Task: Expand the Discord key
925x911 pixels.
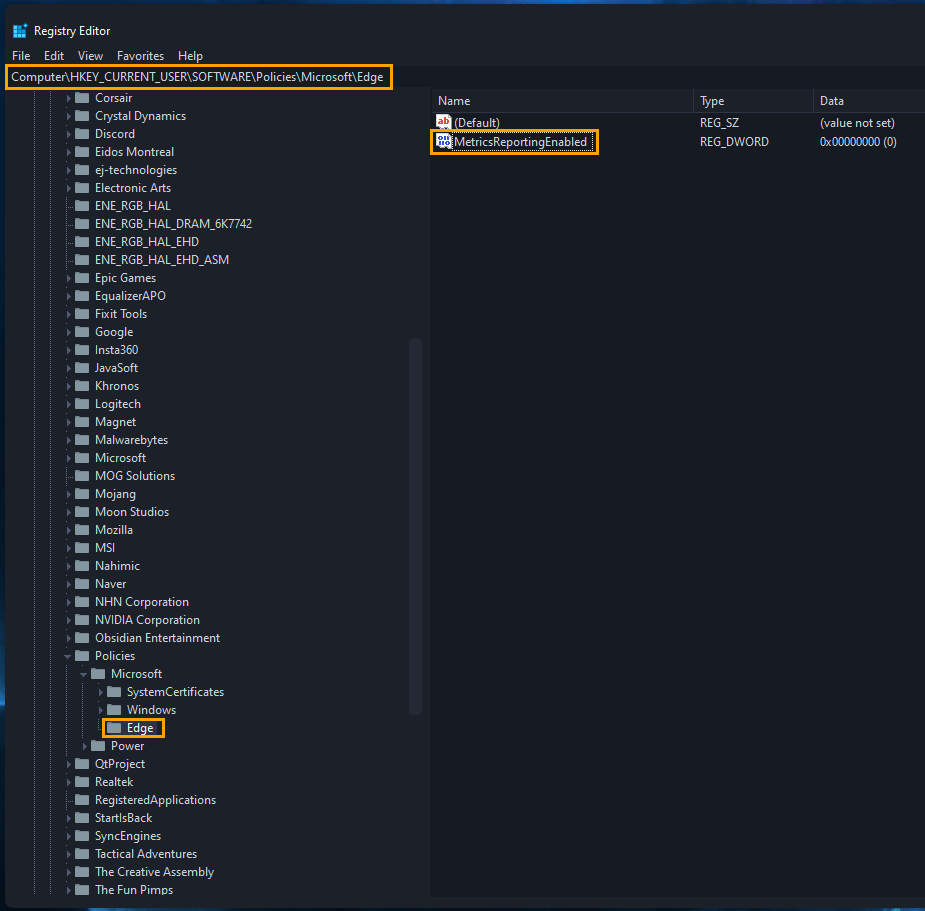Action: [68, 134]
